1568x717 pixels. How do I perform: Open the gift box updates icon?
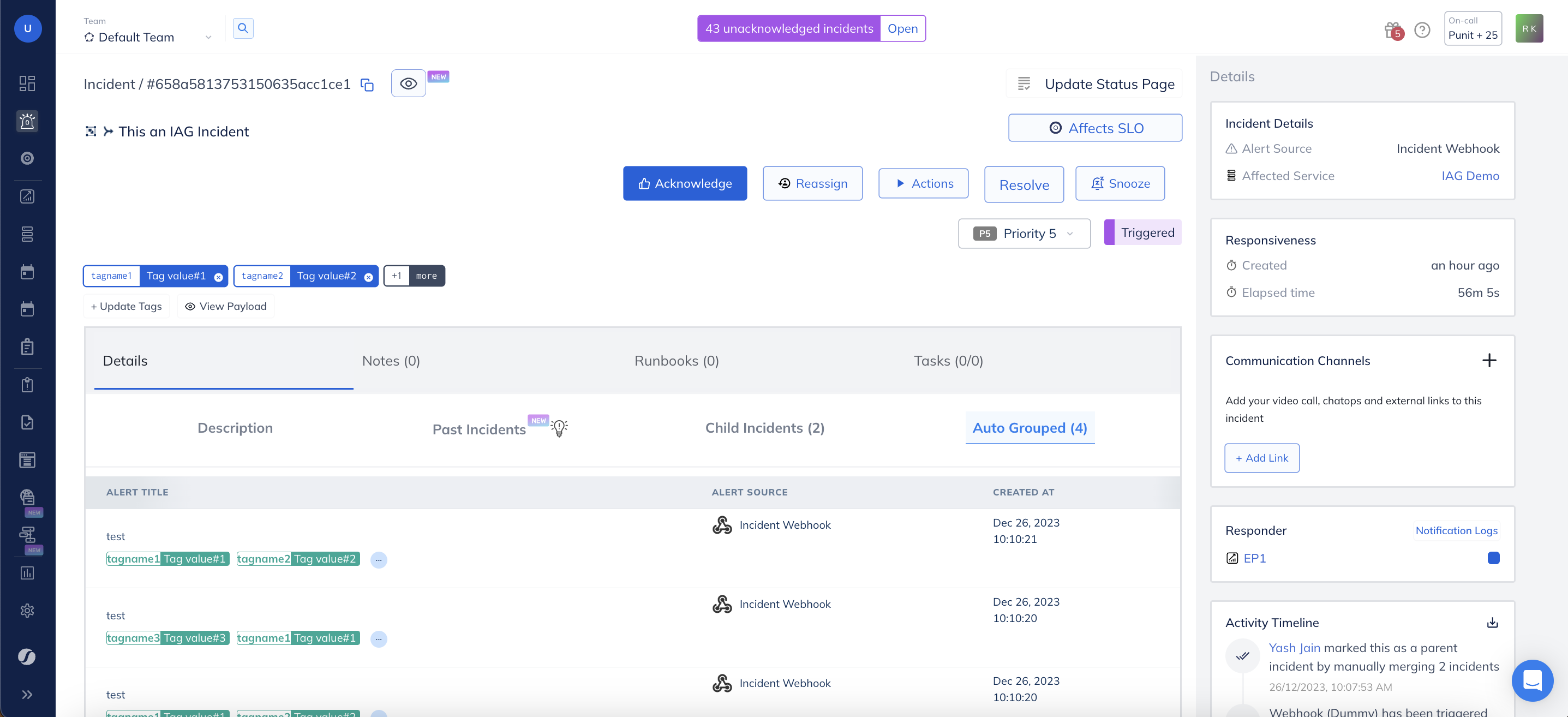pyautogui.click(x=1392, y=30)
